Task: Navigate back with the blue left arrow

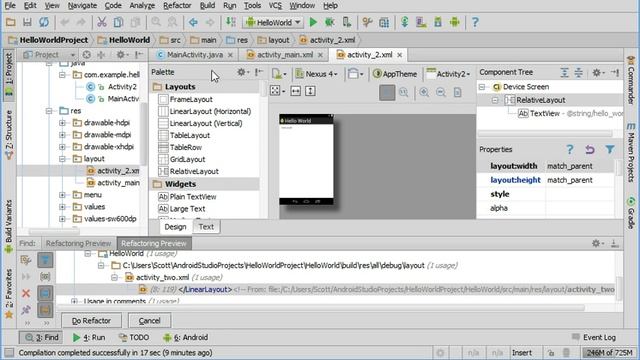Action: tap(193, 22)
